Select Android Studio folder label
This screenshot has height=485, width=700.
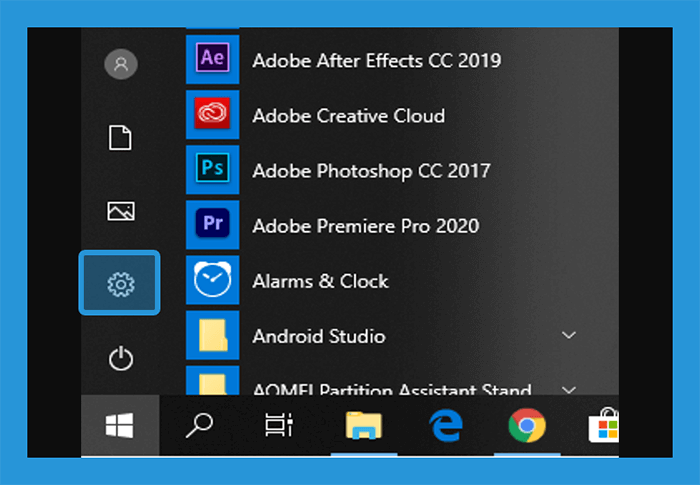pyautogui.click(x=319, y=336)
